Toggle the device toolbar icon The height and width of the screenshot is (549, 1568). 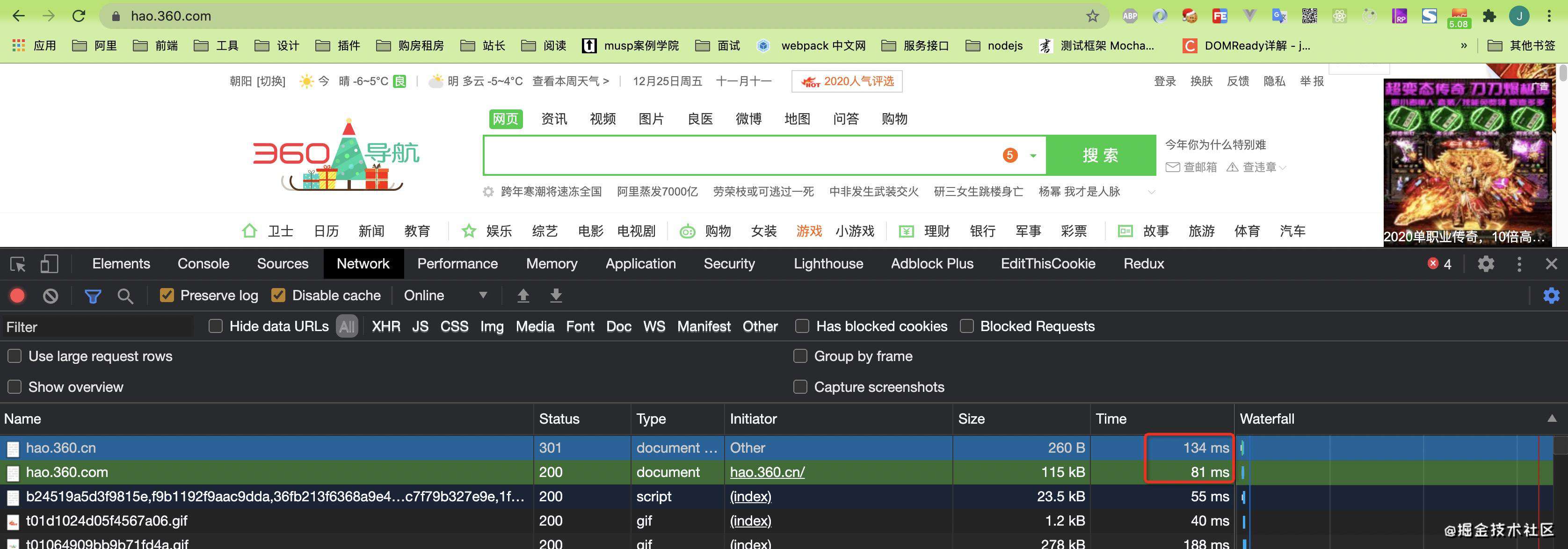pyautogui.click(x=49, y=264)
